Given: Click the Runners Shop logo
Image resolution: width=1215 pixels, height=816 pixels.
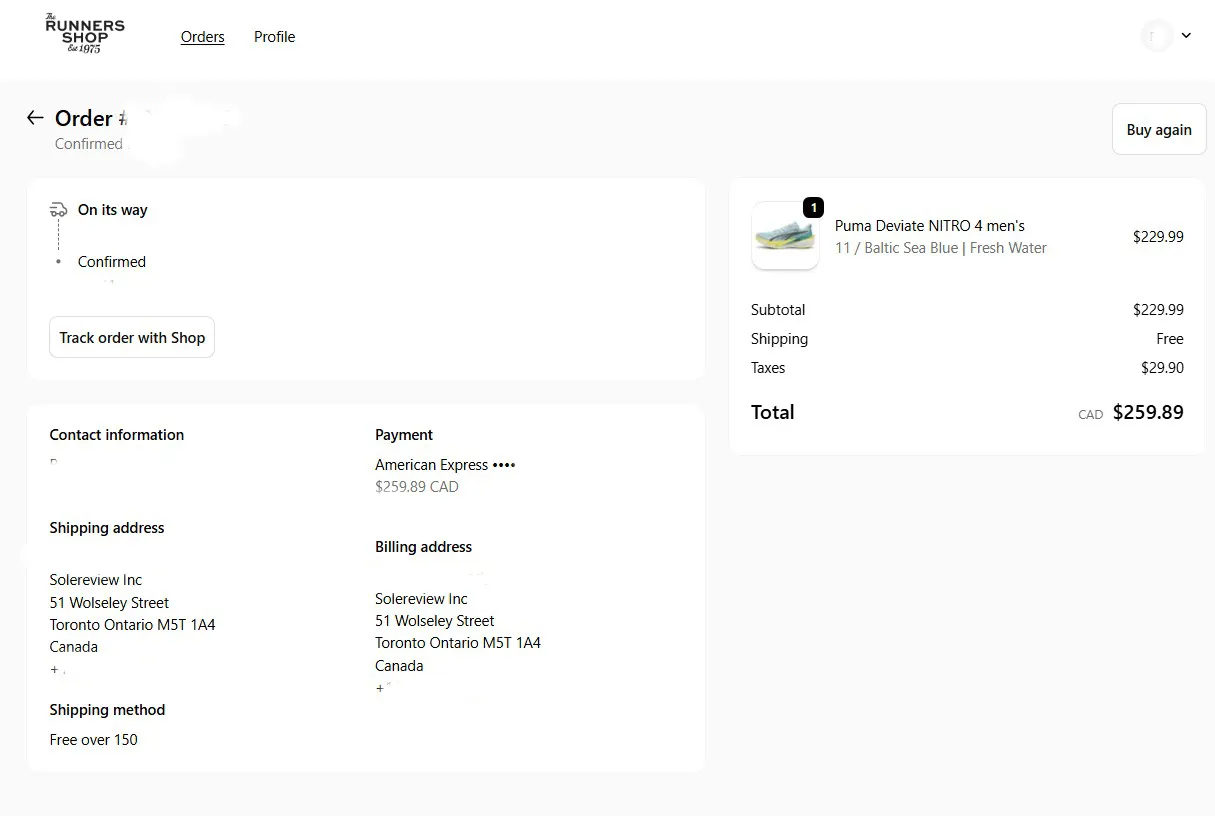Looking at the screenshot, I should tap(85, 34).
